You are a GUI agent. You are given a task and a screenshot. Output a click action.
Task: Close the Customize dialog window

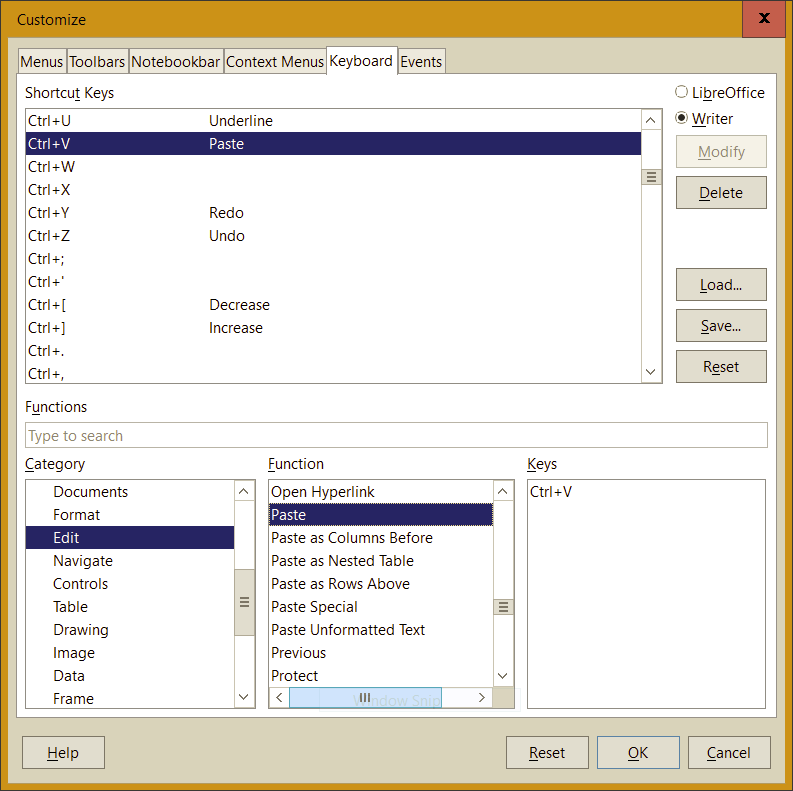coord(764,18)
